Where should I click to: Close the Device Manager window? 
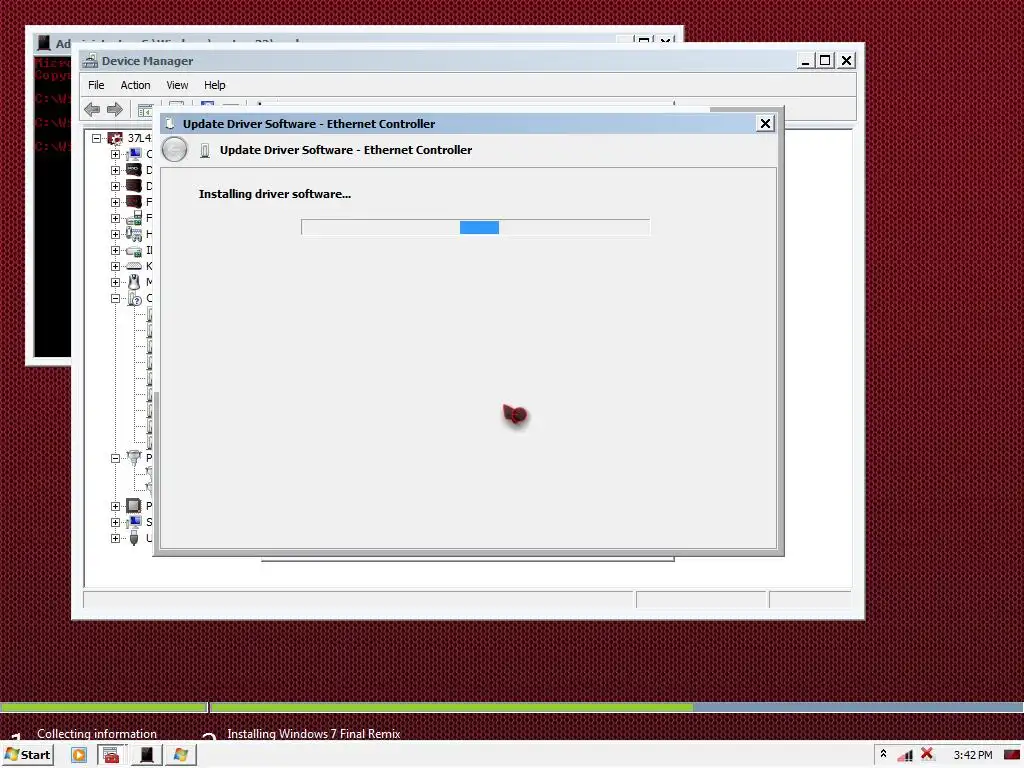pos(846,61)
